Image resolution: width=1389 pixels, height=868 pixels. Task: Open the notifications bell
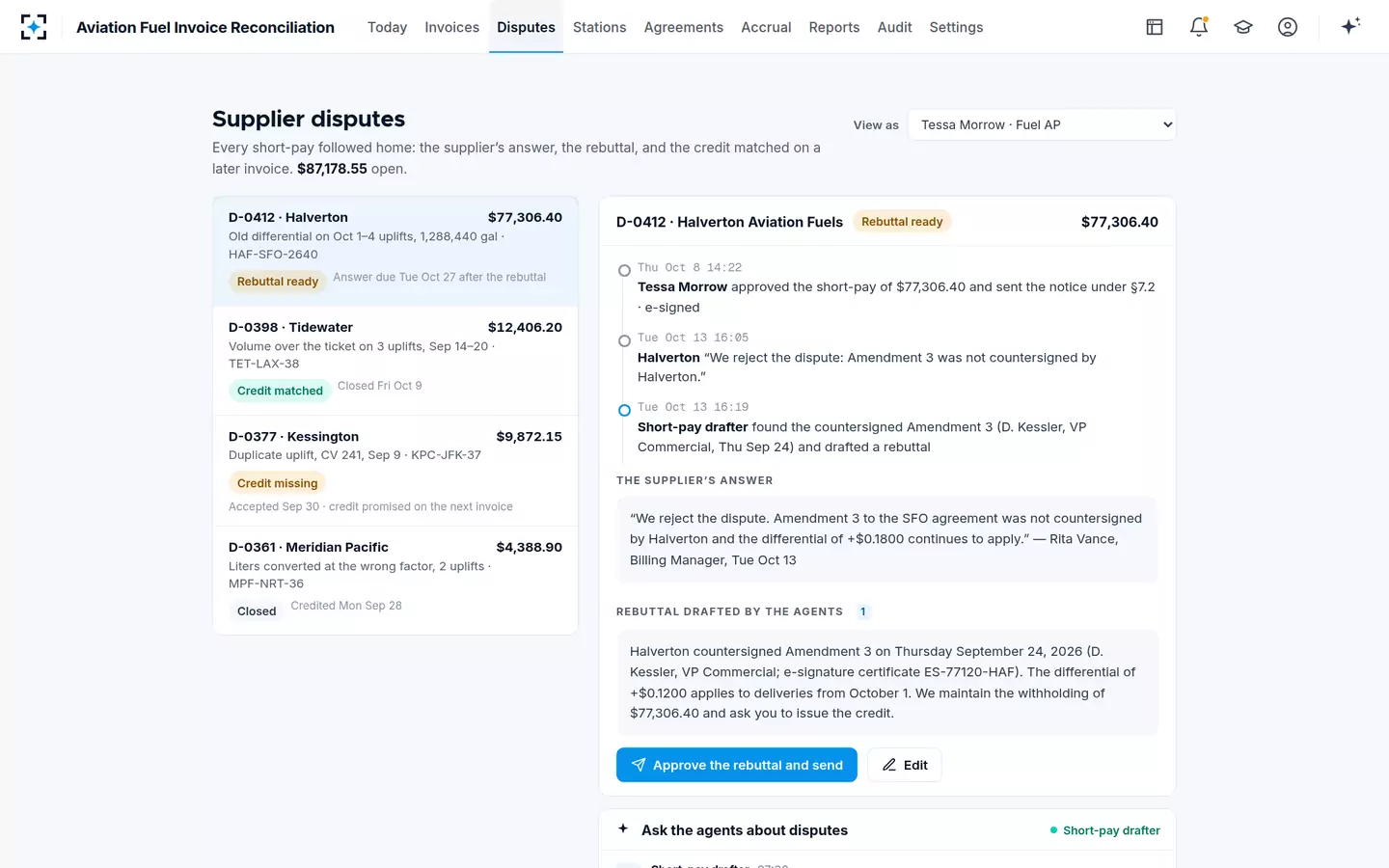1199,27
